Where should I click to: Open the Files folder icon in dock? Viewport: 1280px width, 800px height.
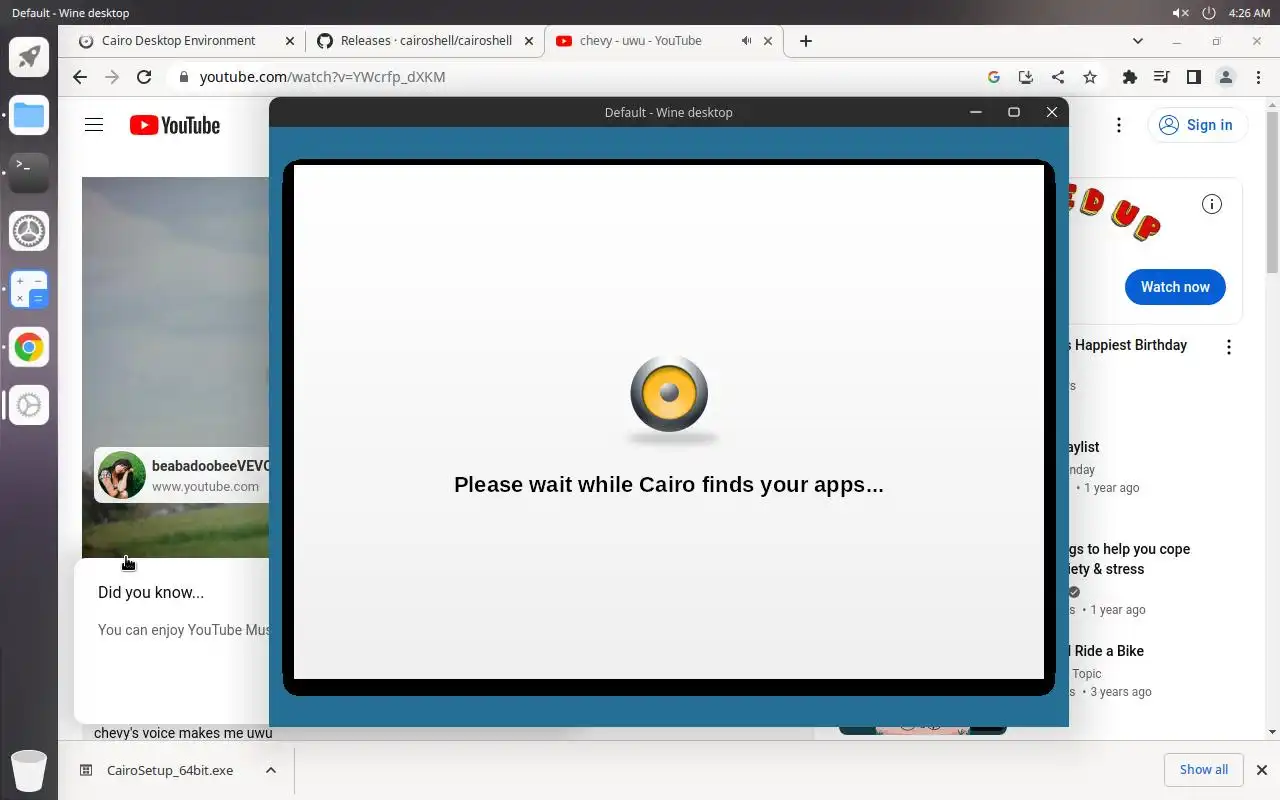tap(29, 115)
